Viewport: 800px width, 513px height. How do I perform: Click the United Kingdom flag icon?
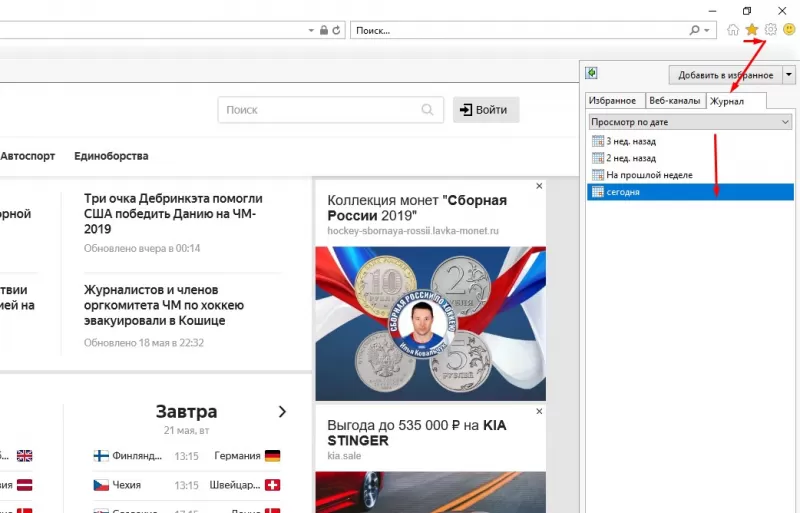point(24,456)
